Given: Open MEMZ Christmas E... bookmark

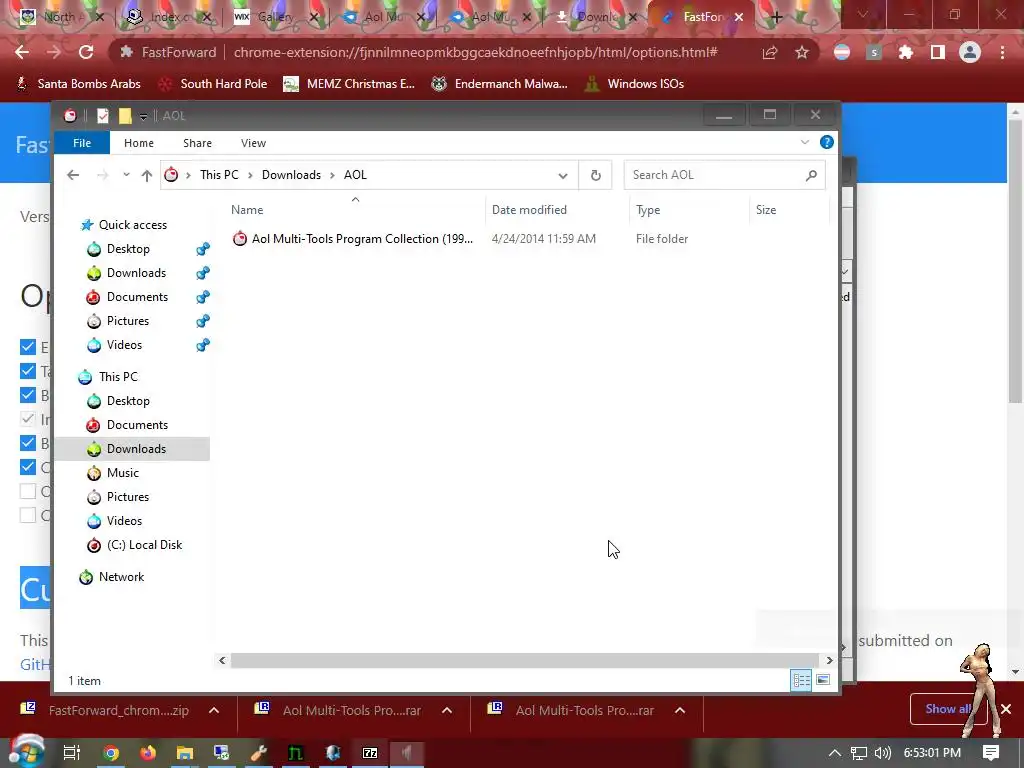Looking at the screenshot, I should pyautogui.click(x=349, y=84).
